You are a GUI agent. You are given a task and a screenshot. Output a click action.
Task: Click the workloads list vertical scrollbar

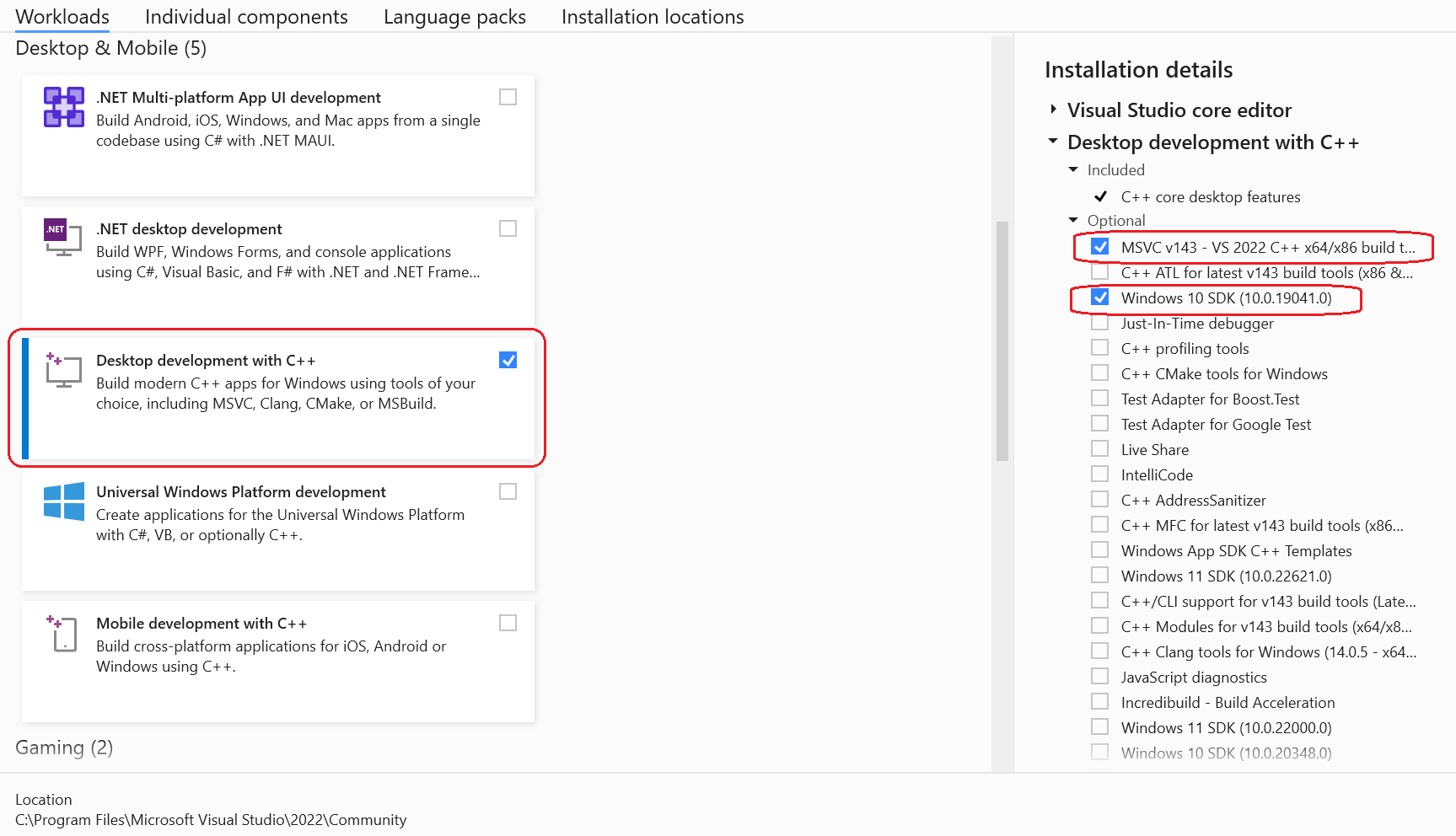point(1002,340)
